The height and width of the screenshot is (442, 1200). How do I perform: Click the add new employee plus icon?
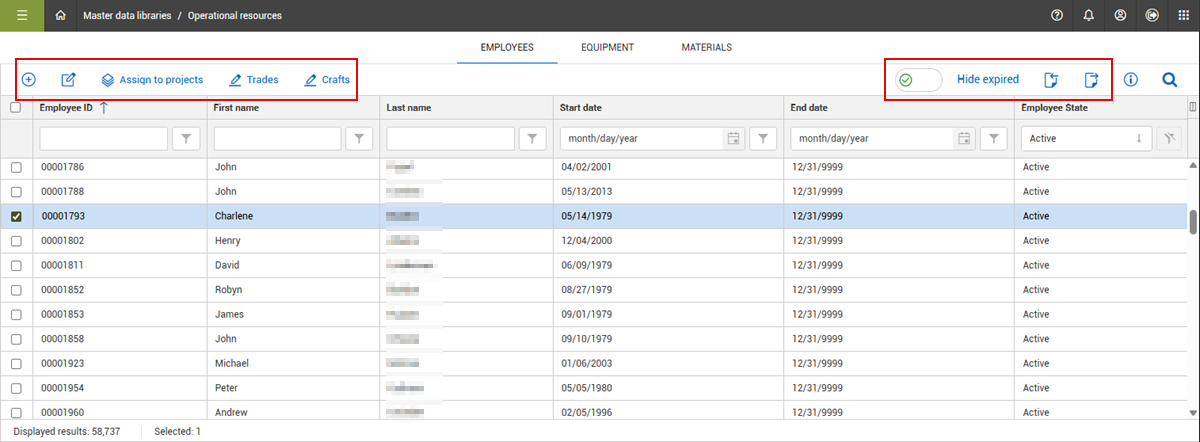[x=29, y=80]
